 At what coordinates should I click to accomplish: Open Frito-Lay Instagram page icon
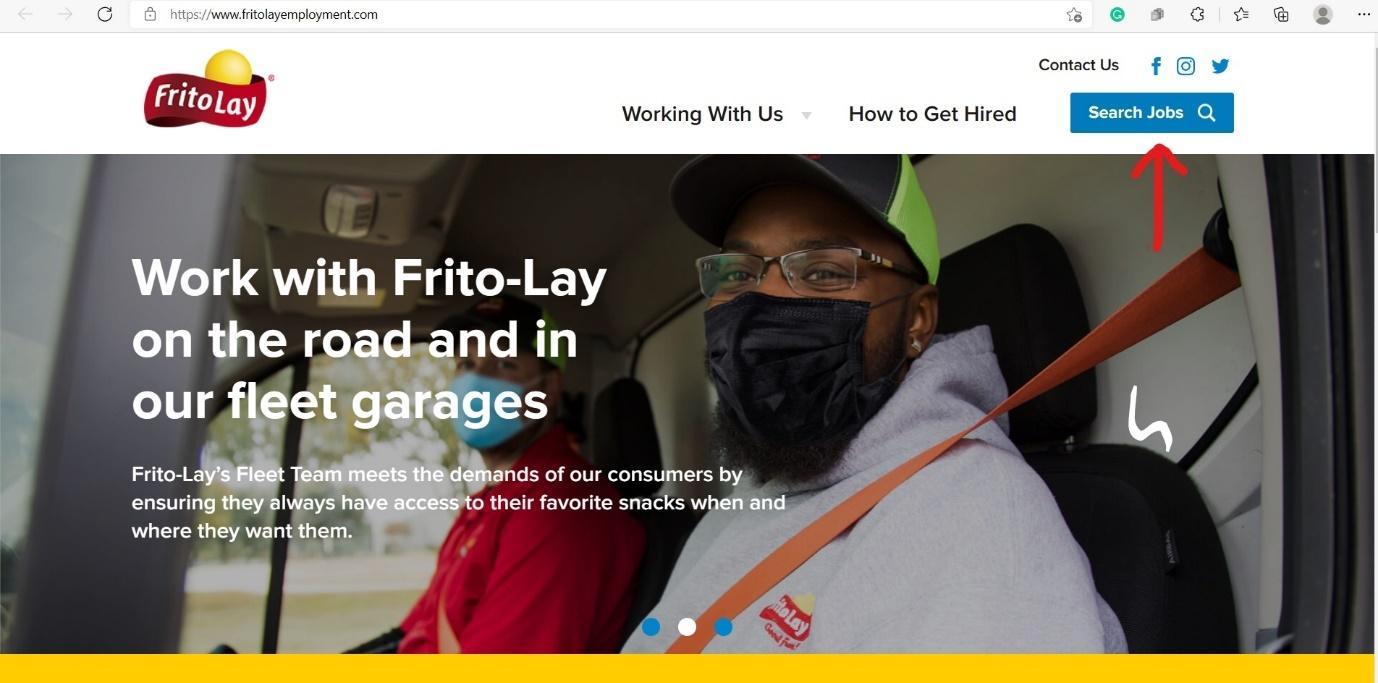[1186, 66]
